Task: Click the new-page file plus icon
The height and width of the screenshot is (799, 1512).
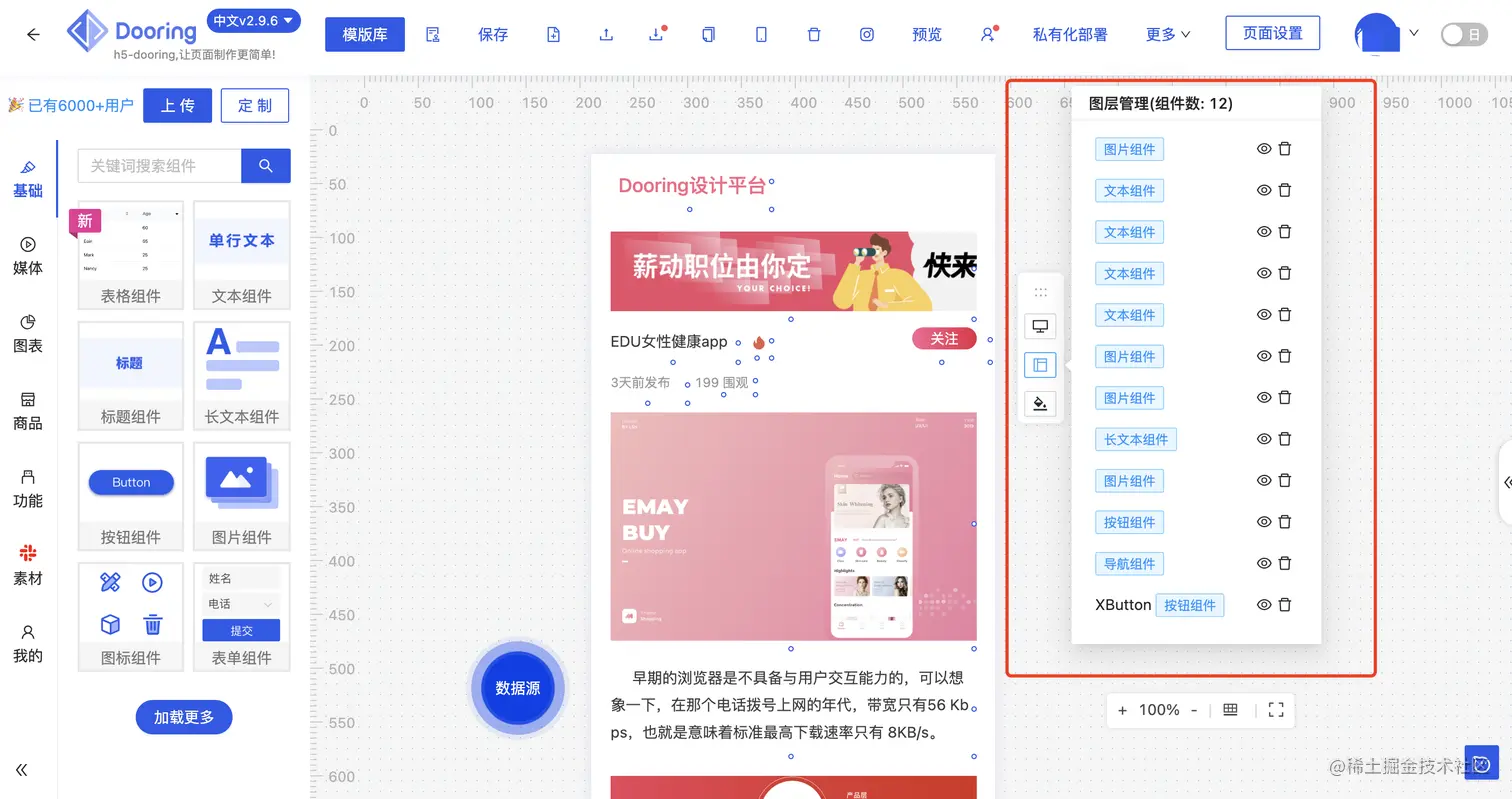Action: pyautogui.click(x=554, y=34)
